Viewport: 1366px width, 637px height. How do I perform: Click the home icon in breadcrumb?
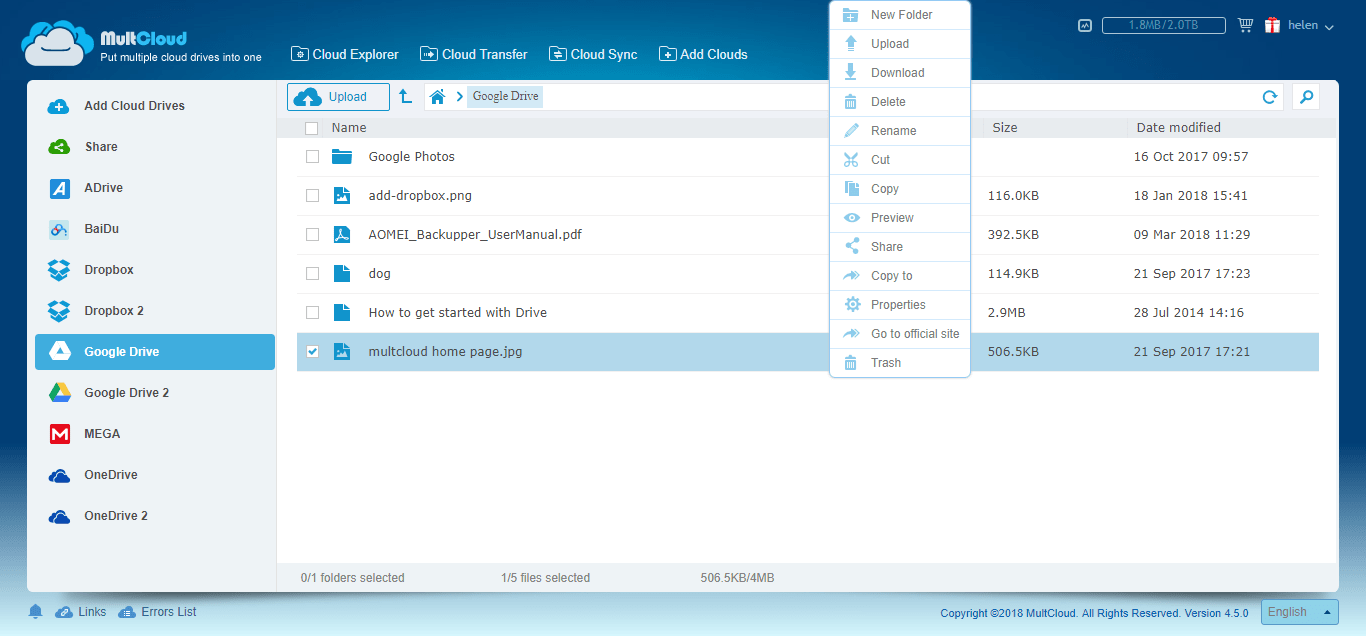click(x=437, y=97)
